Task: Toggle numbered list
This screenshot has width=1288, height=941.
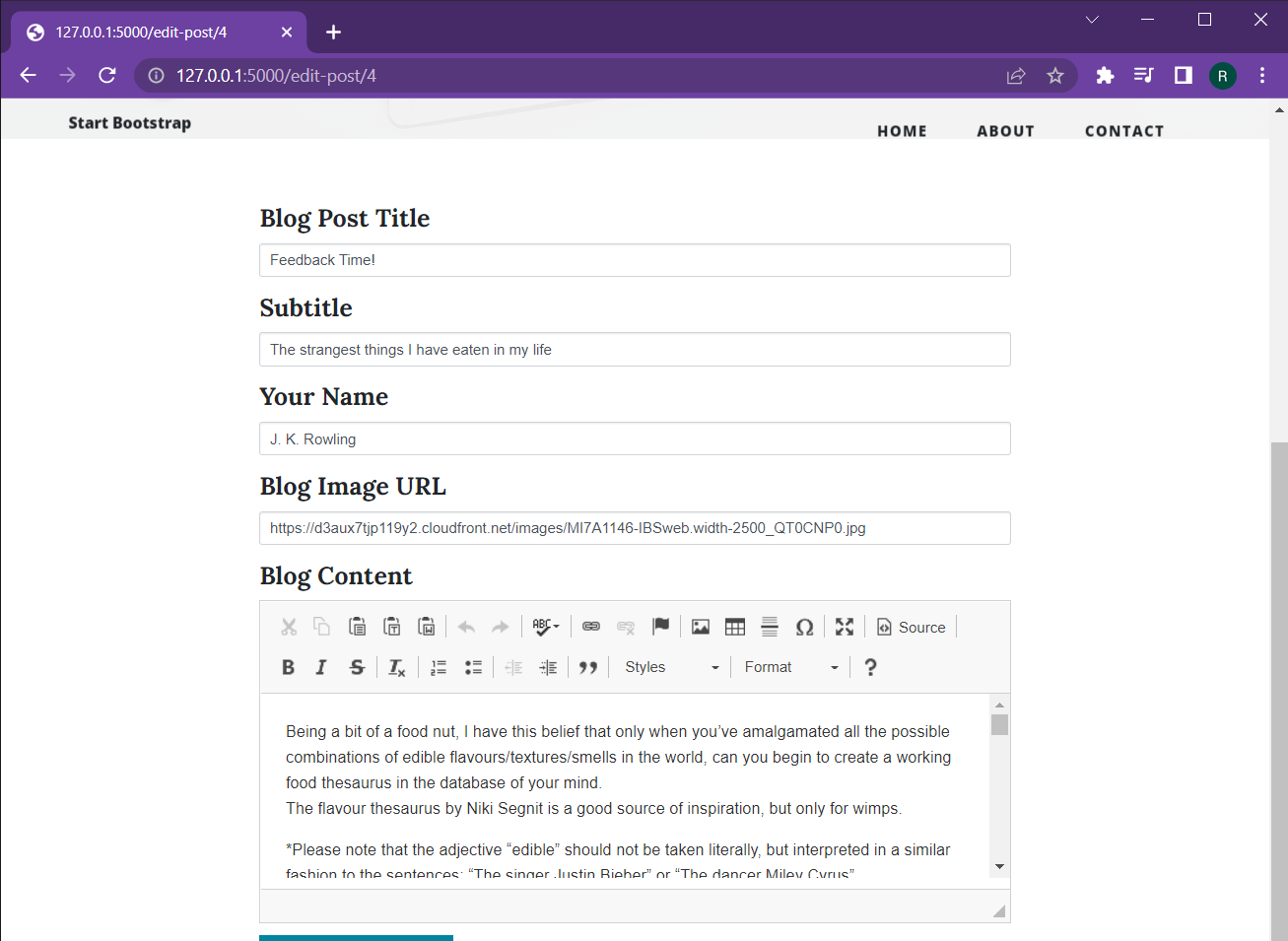Action: [x=439, y=667]
